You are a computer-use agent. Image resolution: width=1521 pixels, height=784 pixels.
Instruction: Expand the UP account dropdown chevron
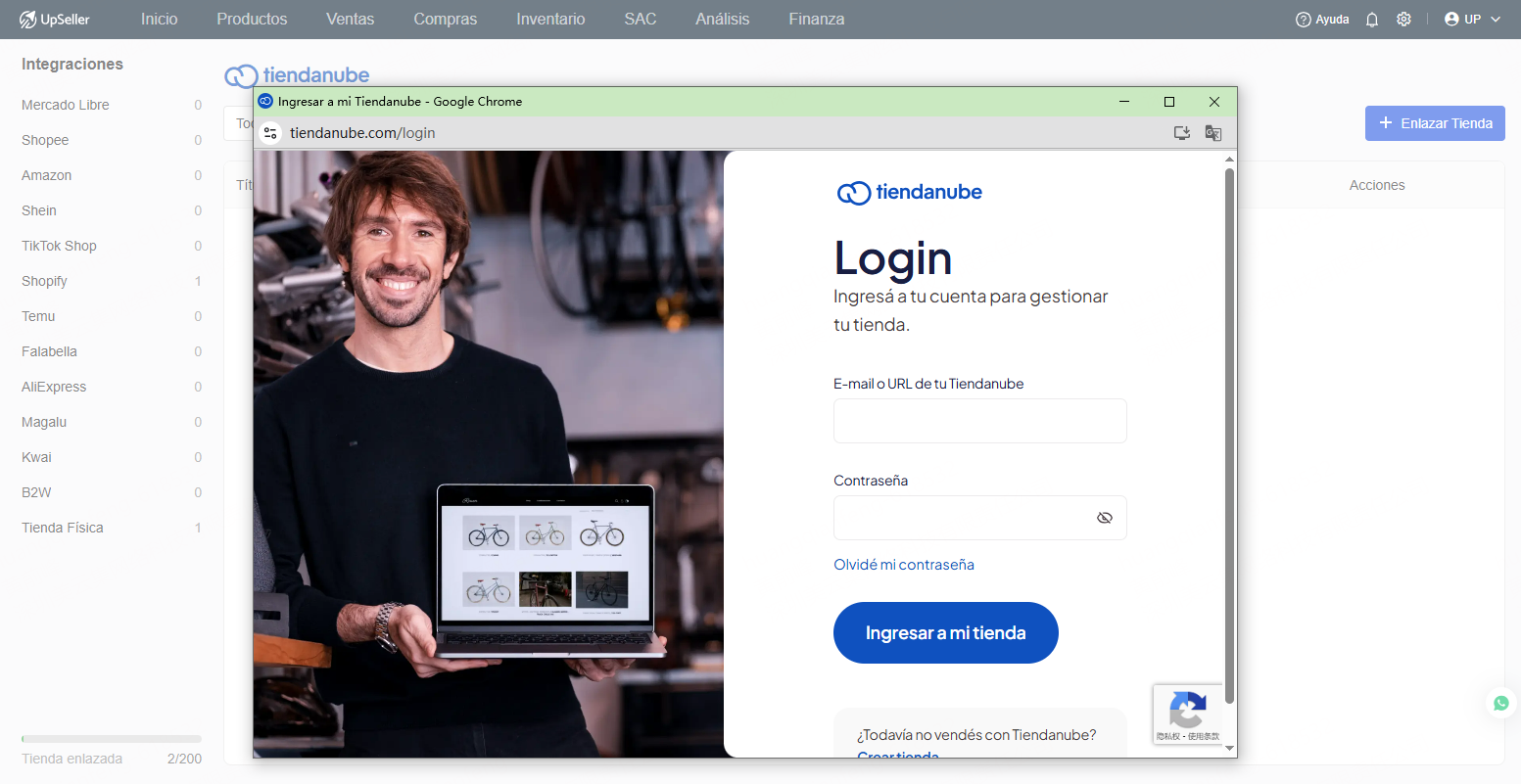click(x=1495, y=20)
